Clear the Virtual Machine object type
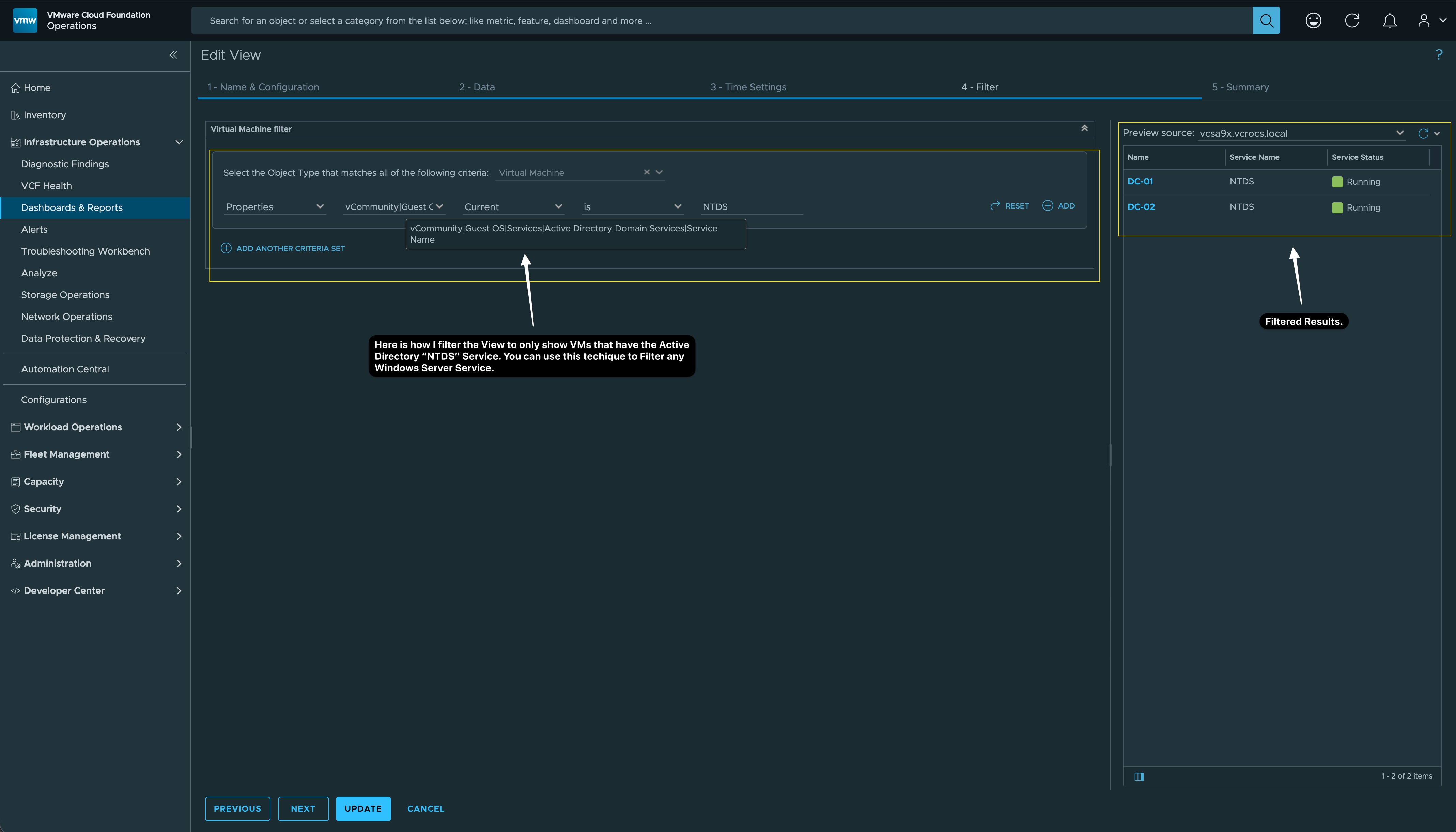The height and width of the screenshot is (832, 1456). click(647, 172)
